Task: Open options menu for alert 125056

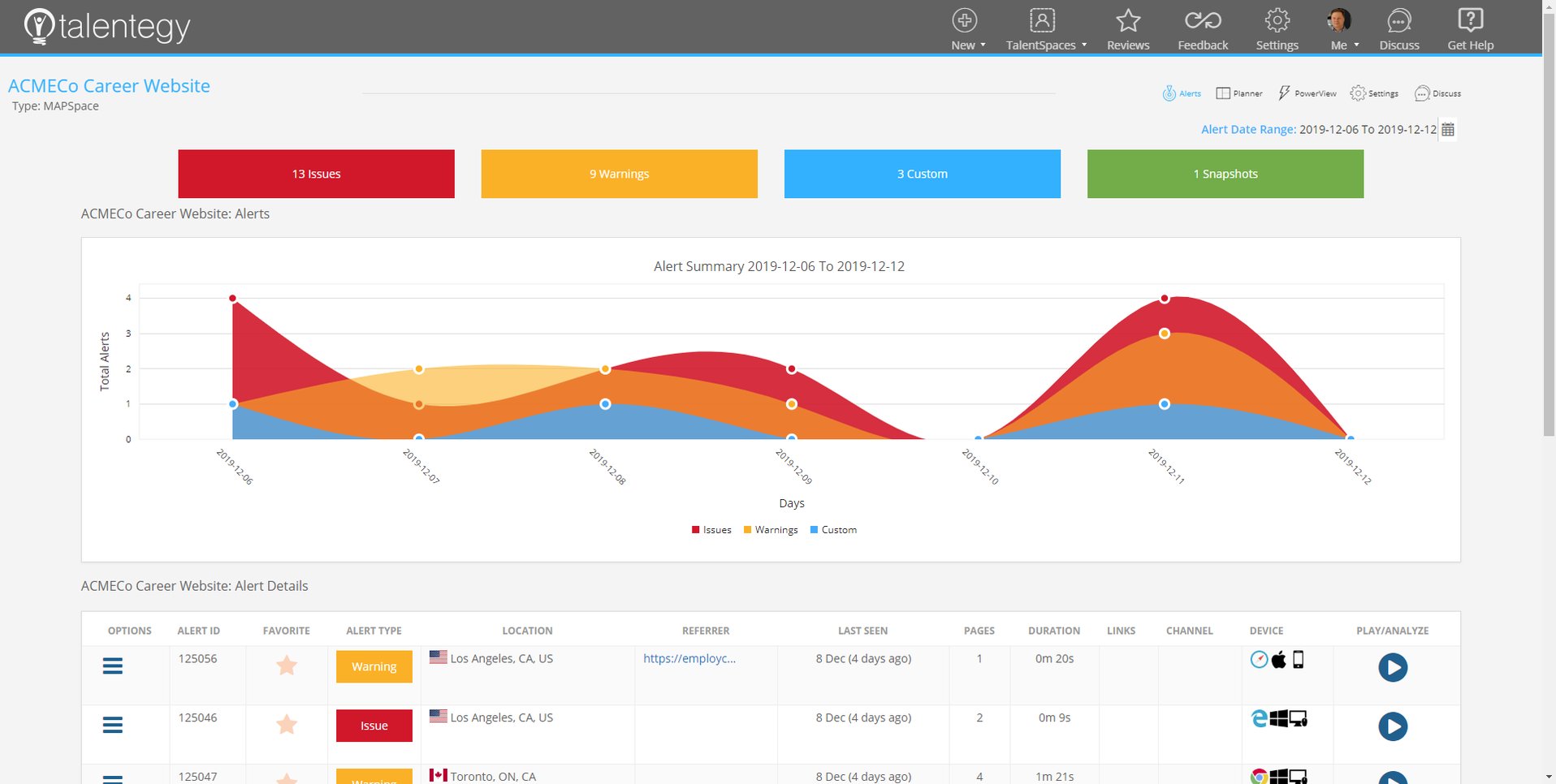Action: 113,666
